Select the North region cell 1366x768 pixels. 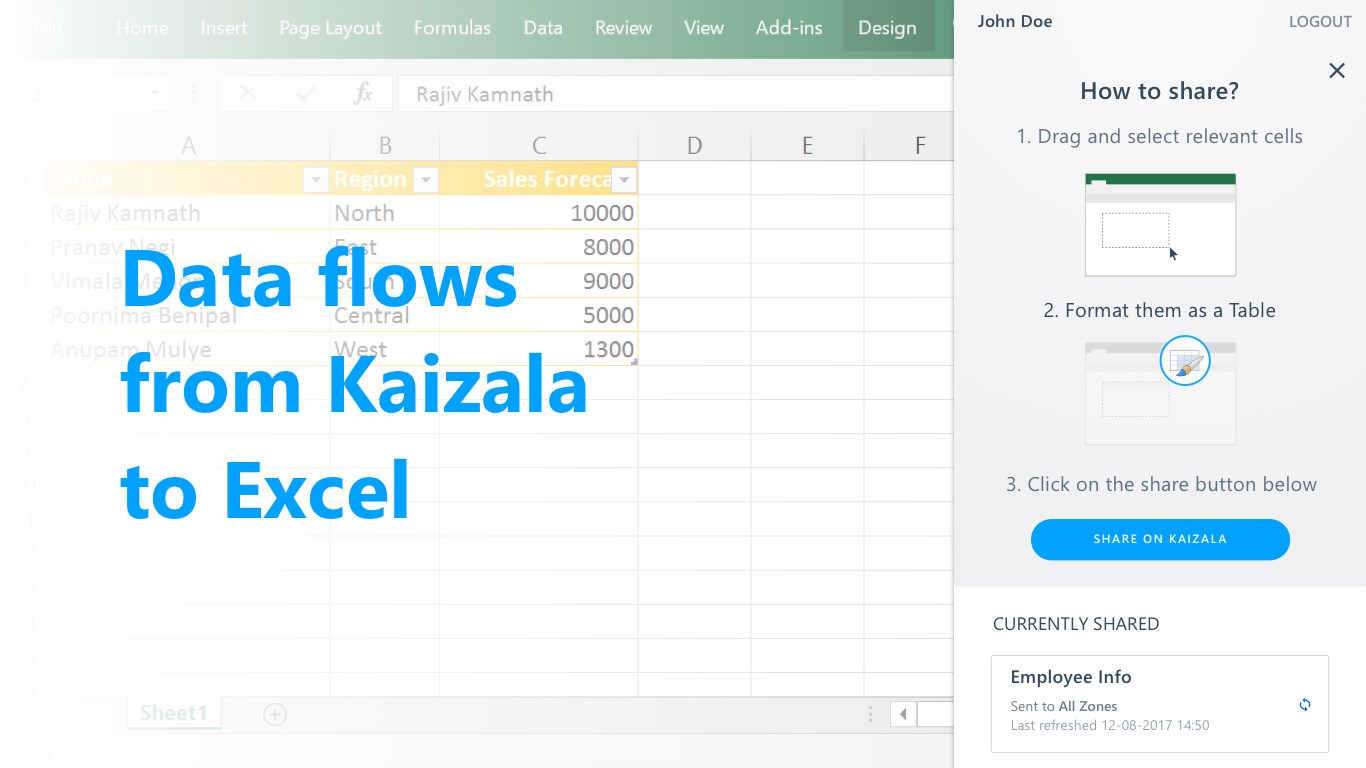385,213
